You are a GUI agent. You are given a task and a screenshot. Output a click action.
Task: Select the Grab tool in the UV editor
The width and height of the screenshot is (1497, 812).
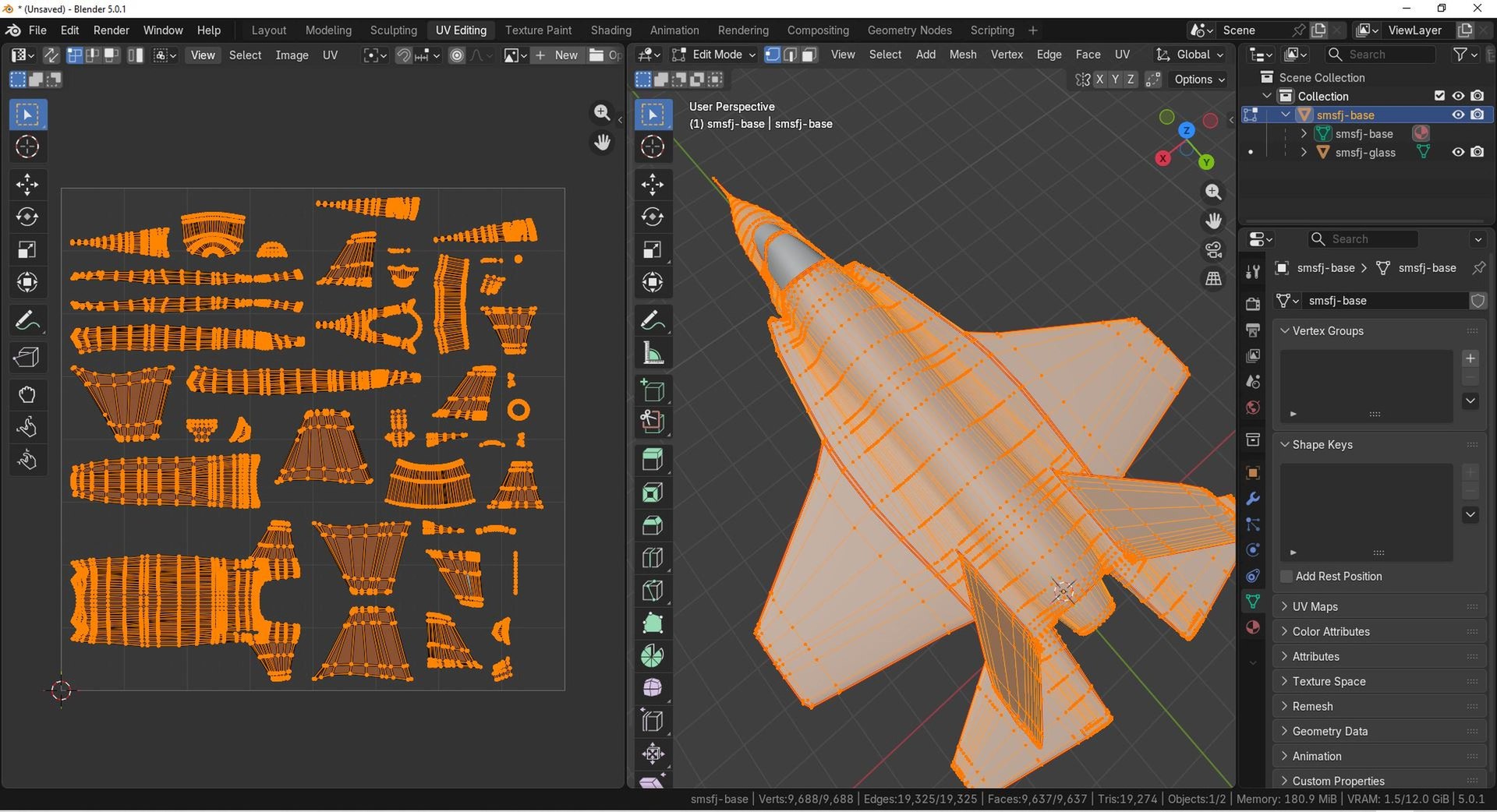pos(27,394)
